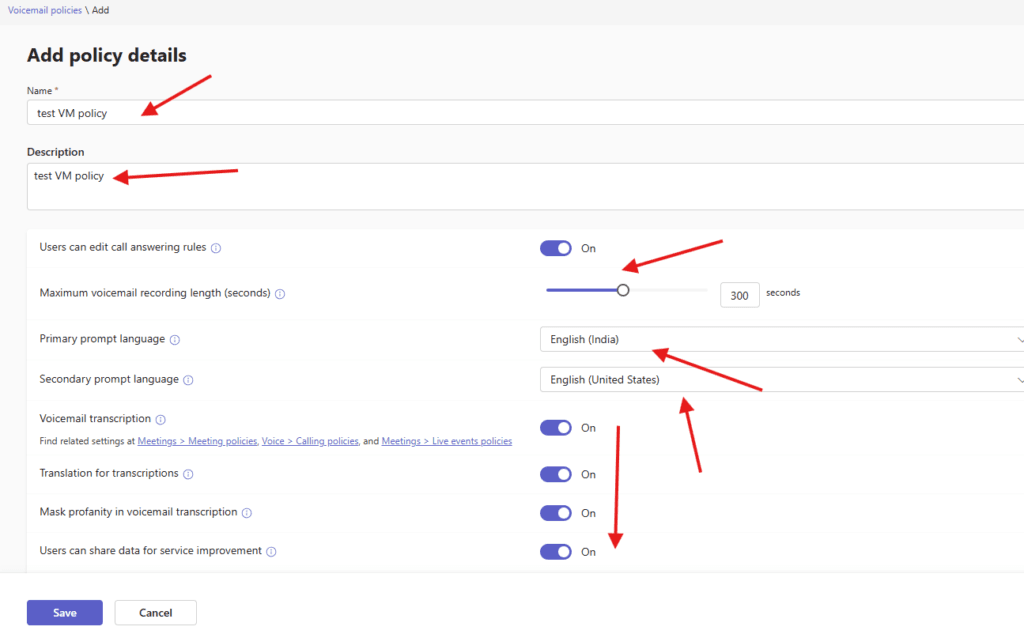Turn off Voicemail transcription toggle
The height and width of the screenshot is (634, 1024).
point(556,428)
